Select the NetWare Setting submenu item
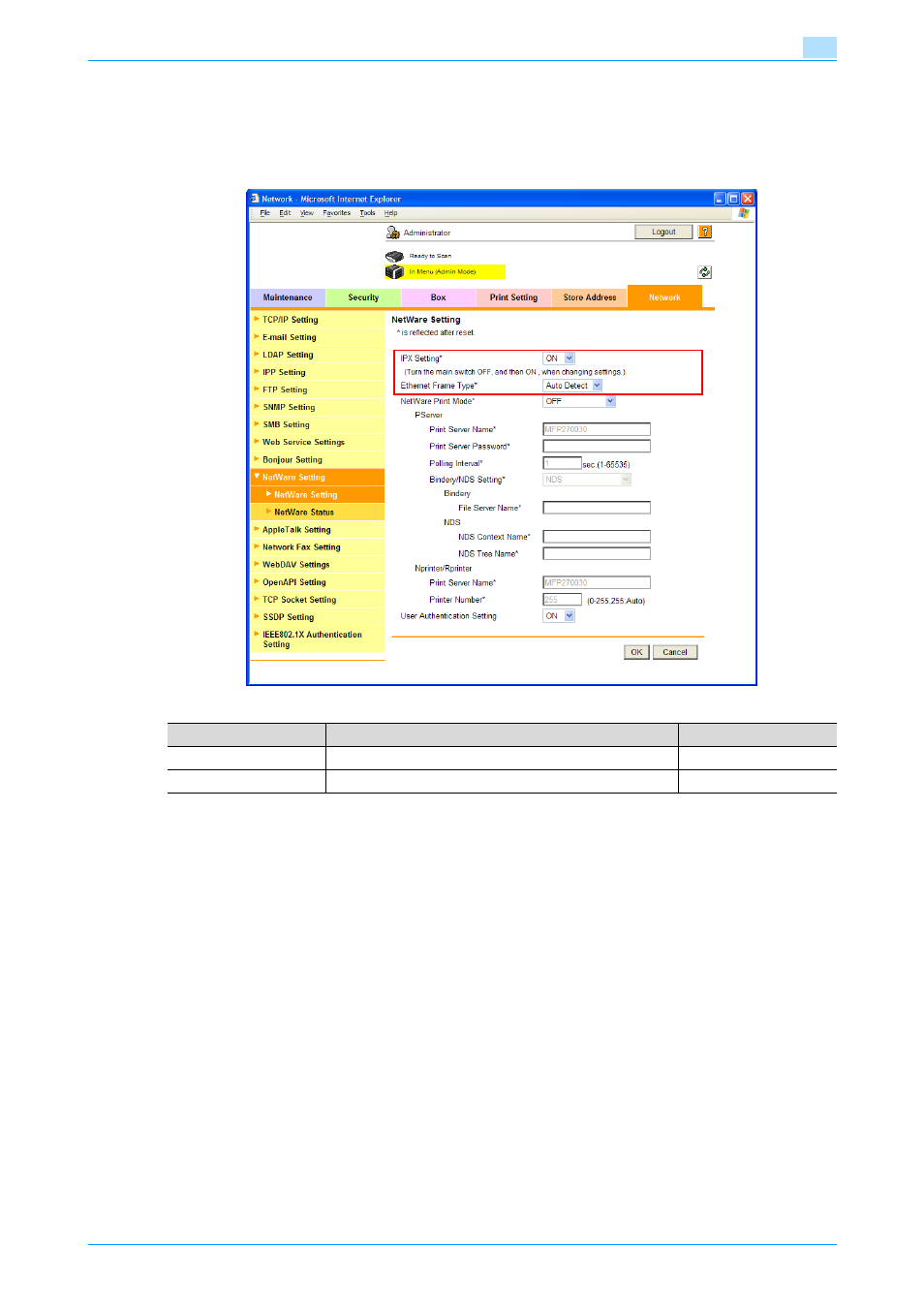Screen dimensions: 924x1308 click(x=318, y=494)
